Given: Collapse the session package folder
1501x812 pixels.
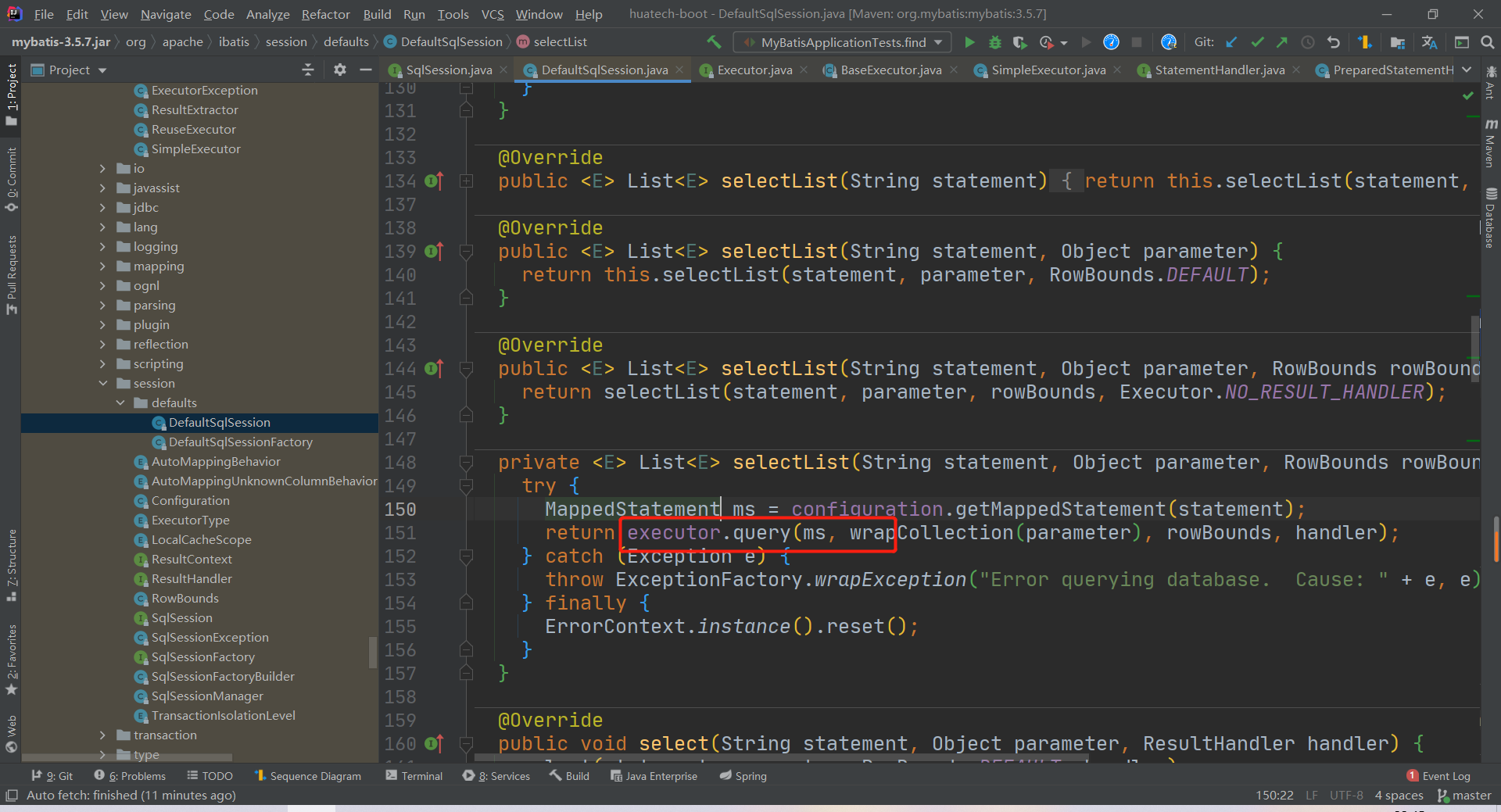Looking at the screenshot, I should (102, 383).
